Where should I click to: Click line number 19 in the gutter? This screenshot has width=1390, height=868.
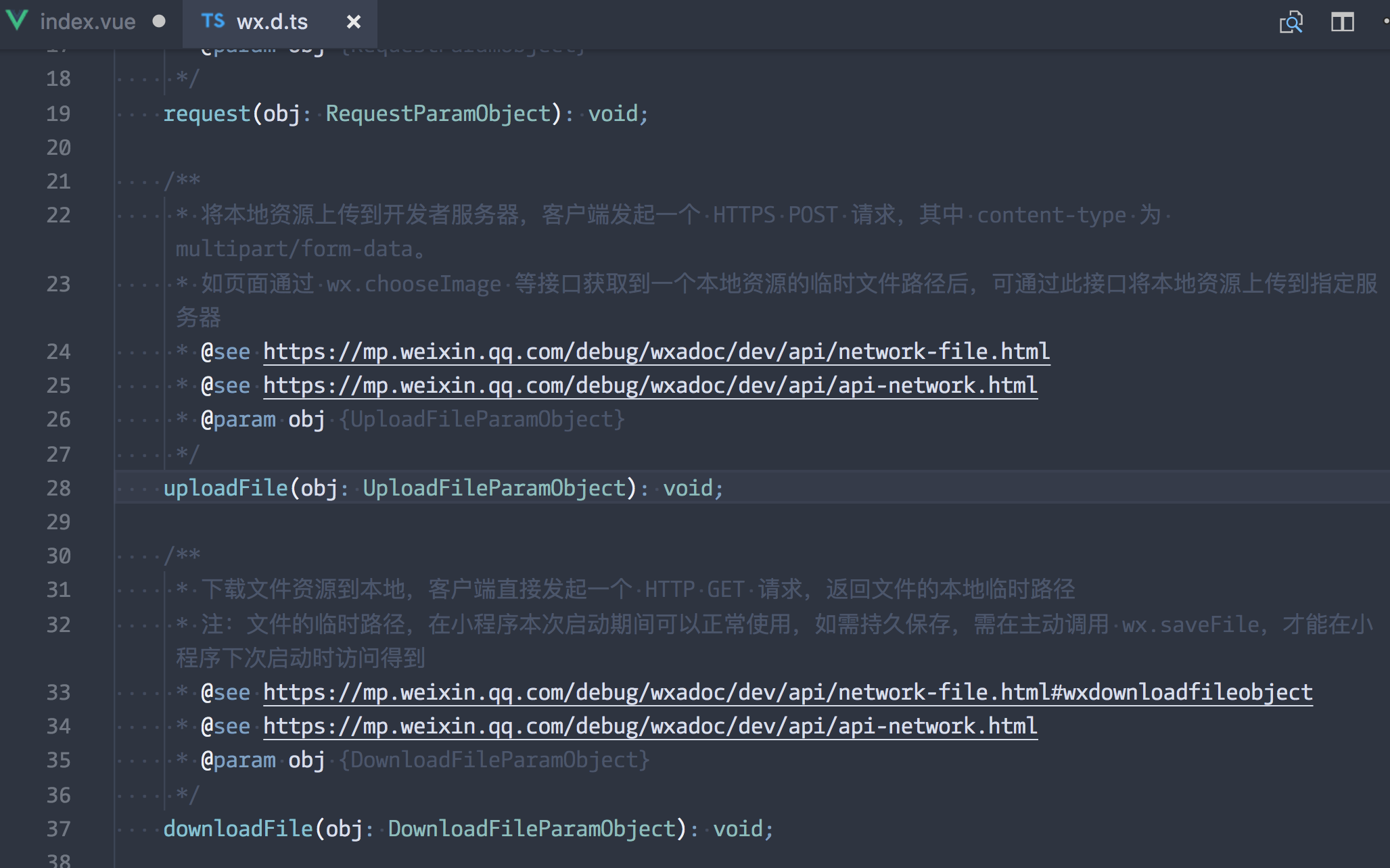tap(58, 114)
